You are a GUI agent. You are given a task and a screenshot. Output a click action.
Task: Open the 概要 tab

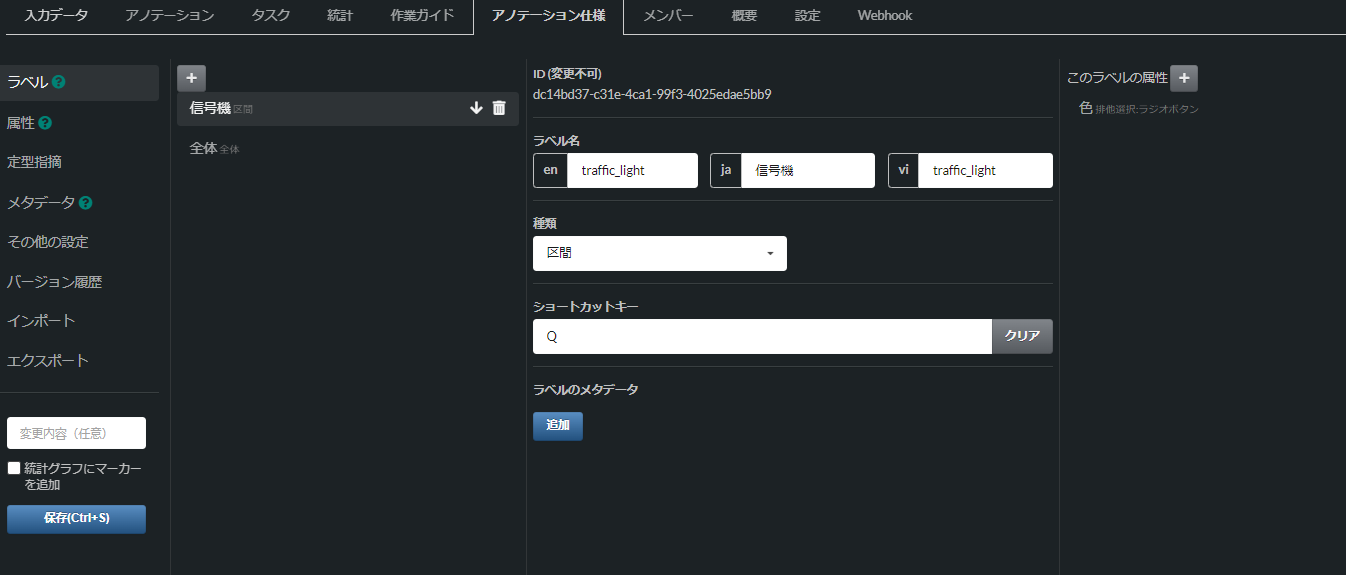[x=744, y=16]
